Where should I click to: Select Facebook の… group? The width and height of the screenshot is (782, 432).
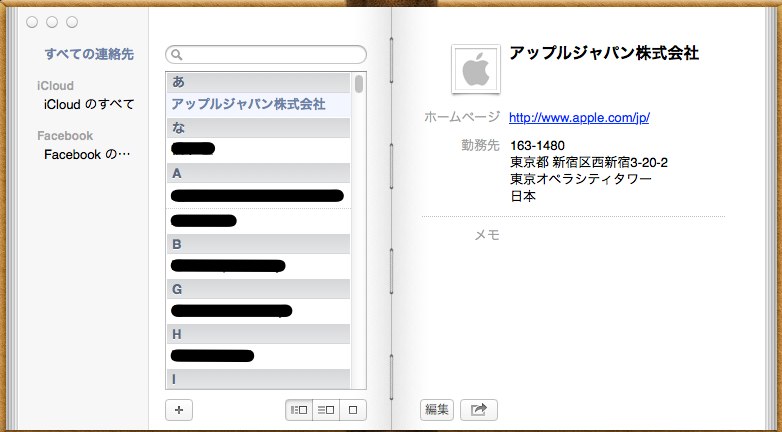coord(87,154)
